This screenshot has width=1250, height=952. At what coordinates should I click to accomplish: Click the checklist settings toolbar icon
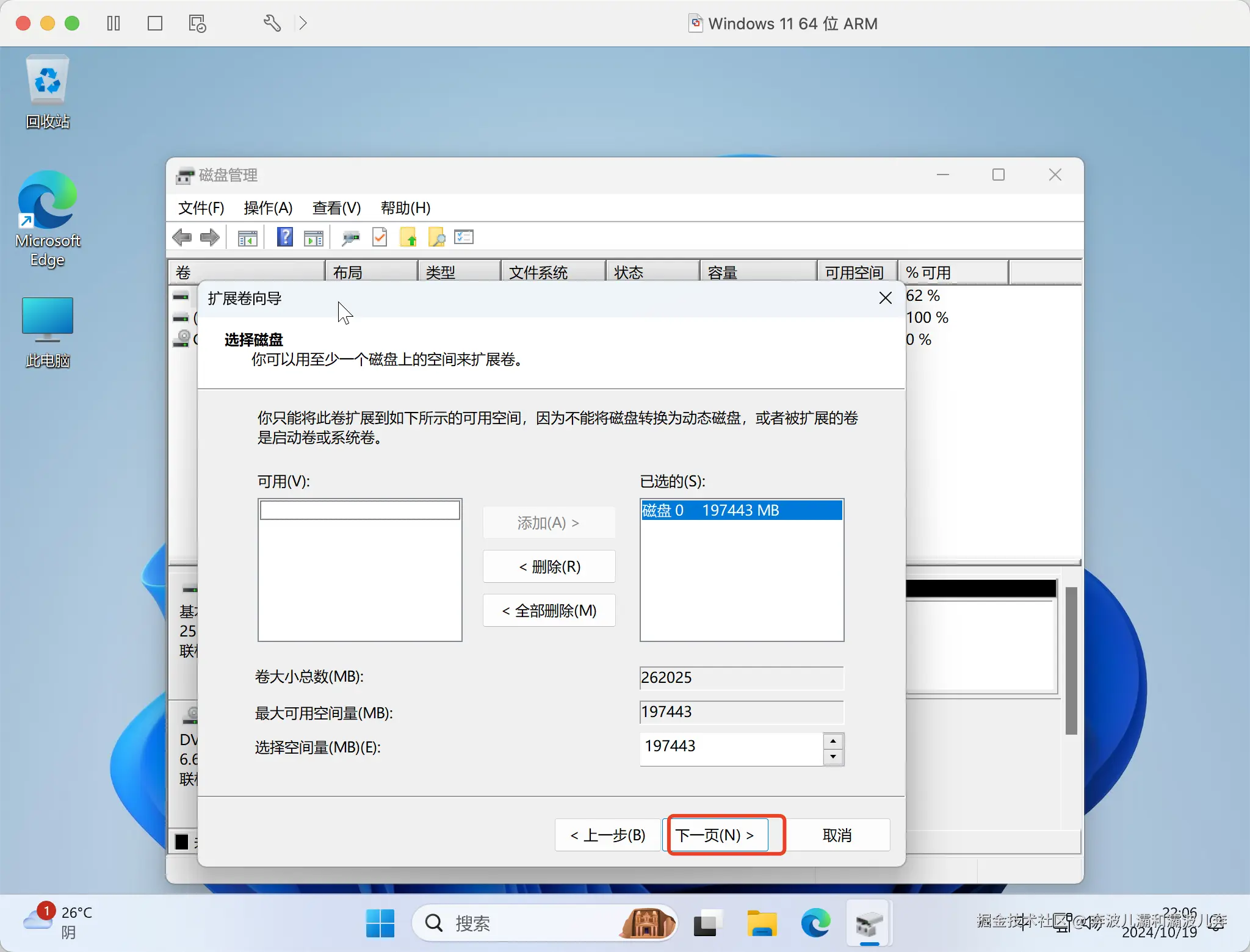[x=464, y=237]
